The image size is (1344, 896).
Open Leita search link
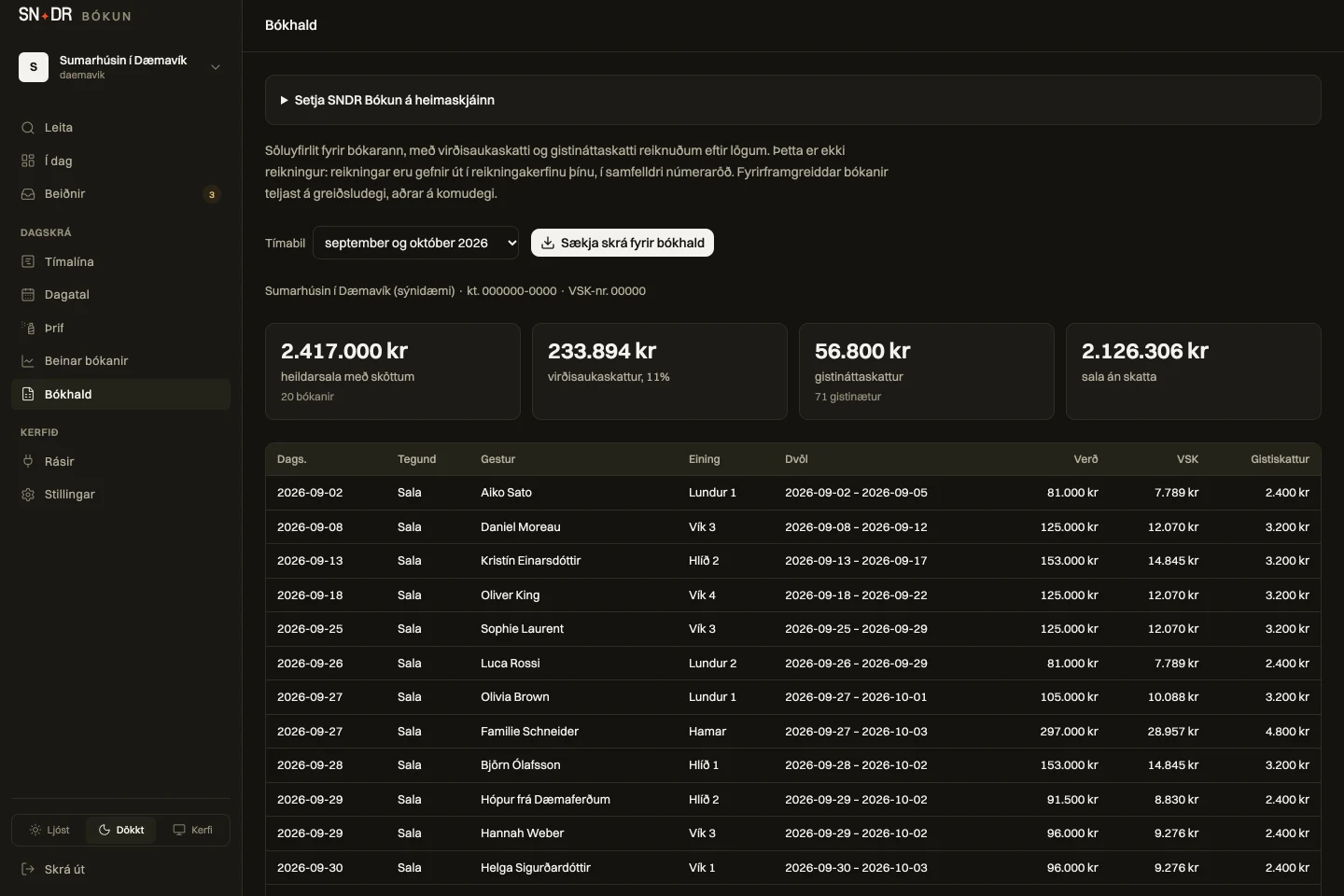click(x=120, y=128)
